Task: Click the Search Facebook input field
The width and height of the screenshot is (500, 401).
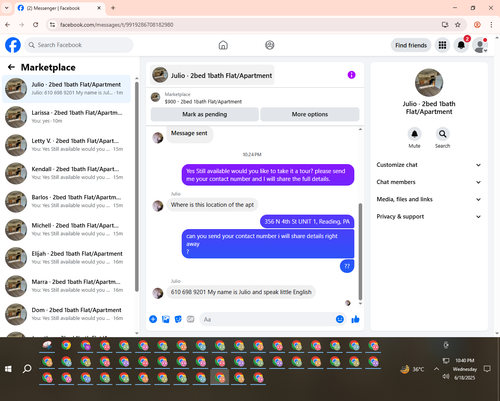Action: (79, 45)
